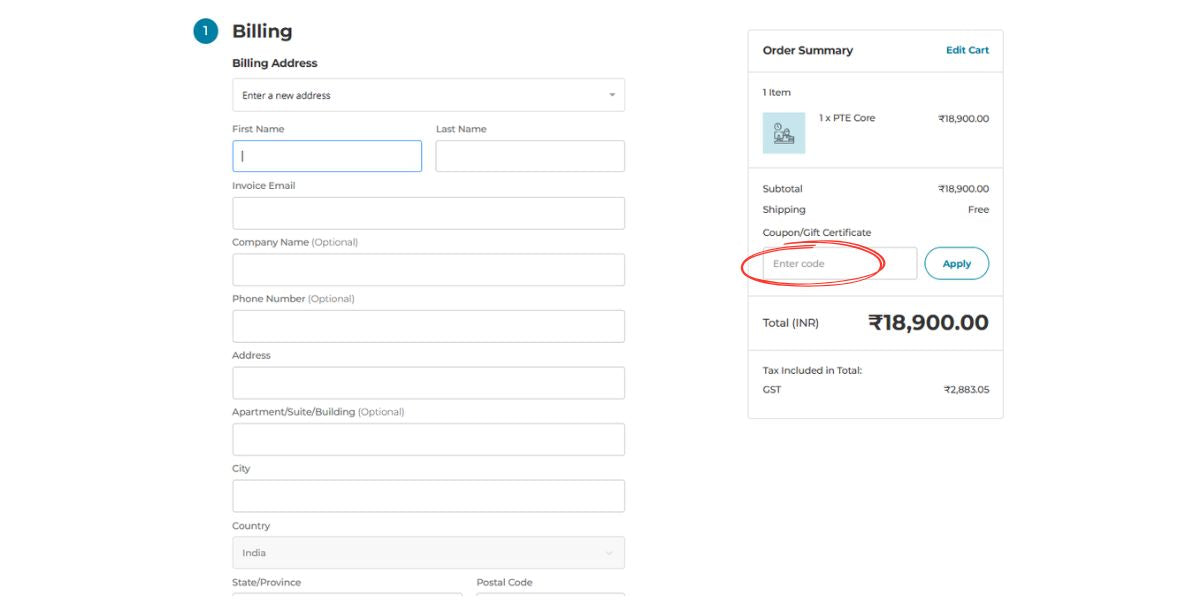This screenshot has height=600, width=1200.
Task: Click the 'Subtotal' label
Action: point(783,189)
